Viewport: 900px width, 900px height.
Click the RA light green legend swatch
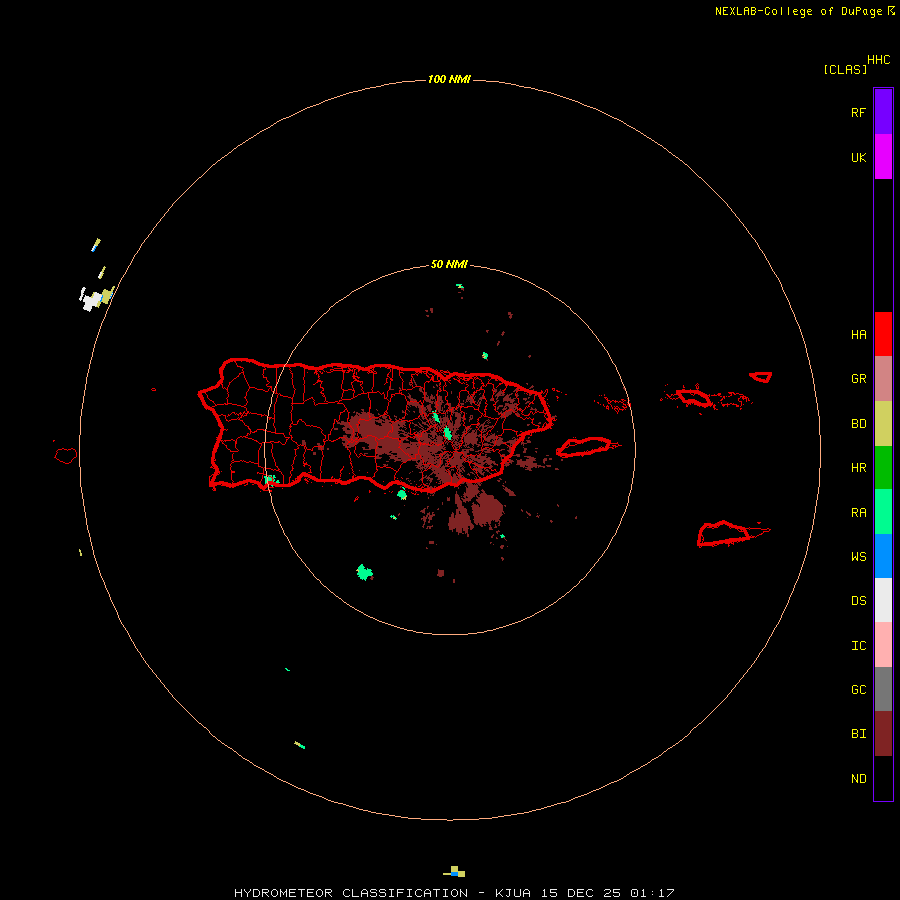coord(883,512)
